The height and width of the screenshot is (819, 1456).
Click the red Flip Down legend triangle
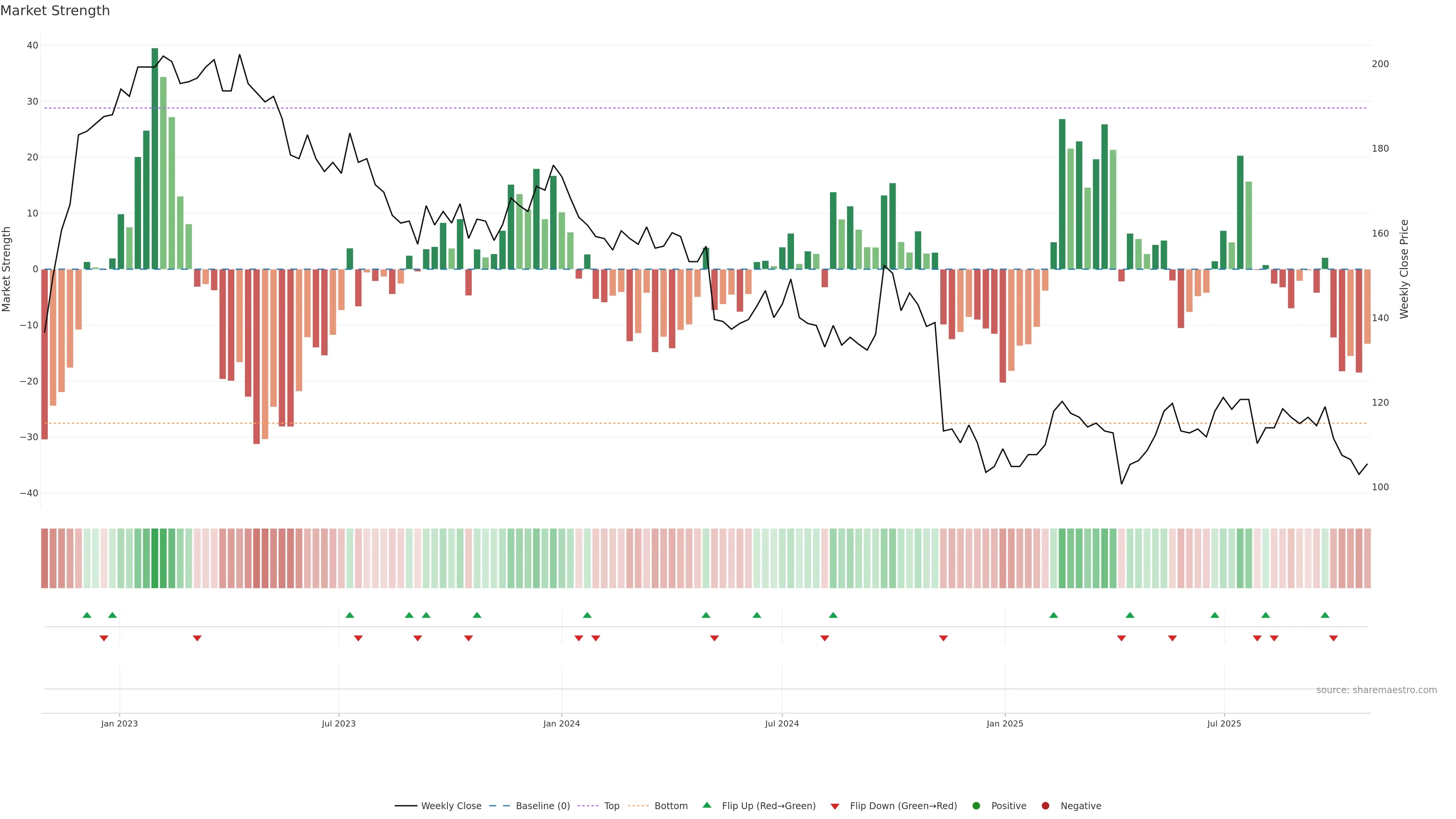tap(835, 806)
